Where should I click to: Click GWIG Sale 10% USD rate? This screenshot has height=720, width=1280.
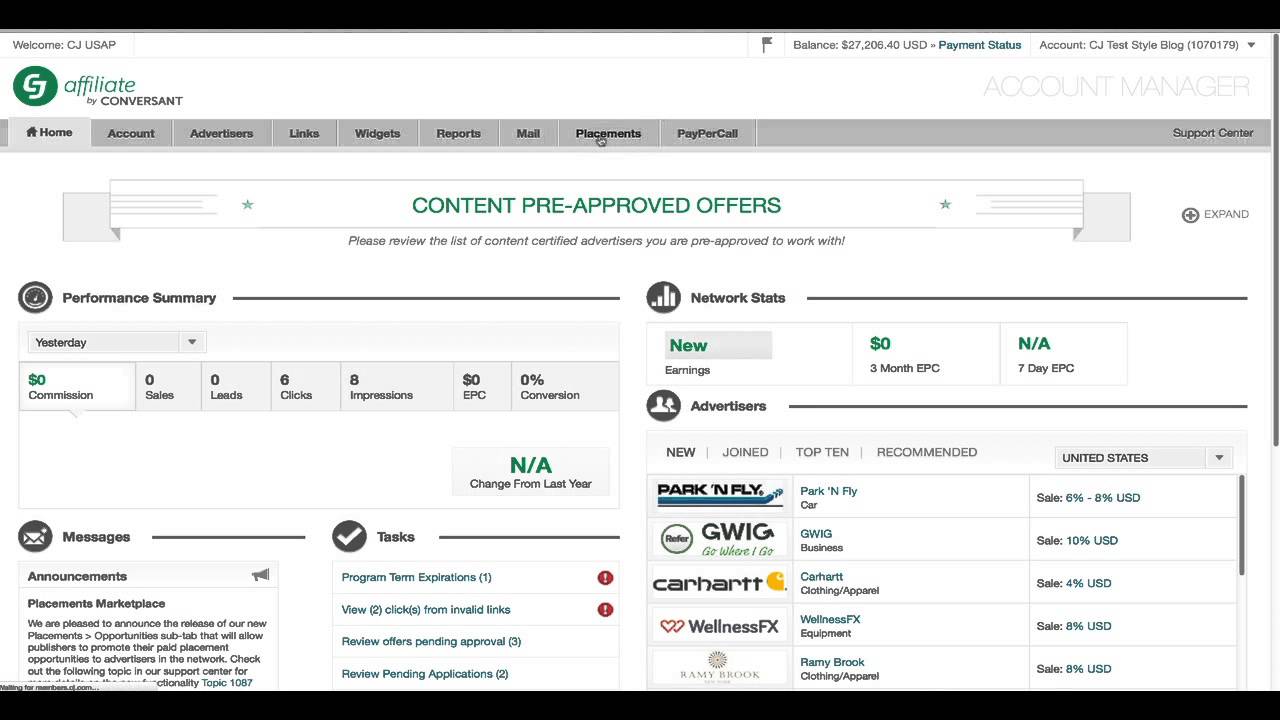coord(1077,541)
